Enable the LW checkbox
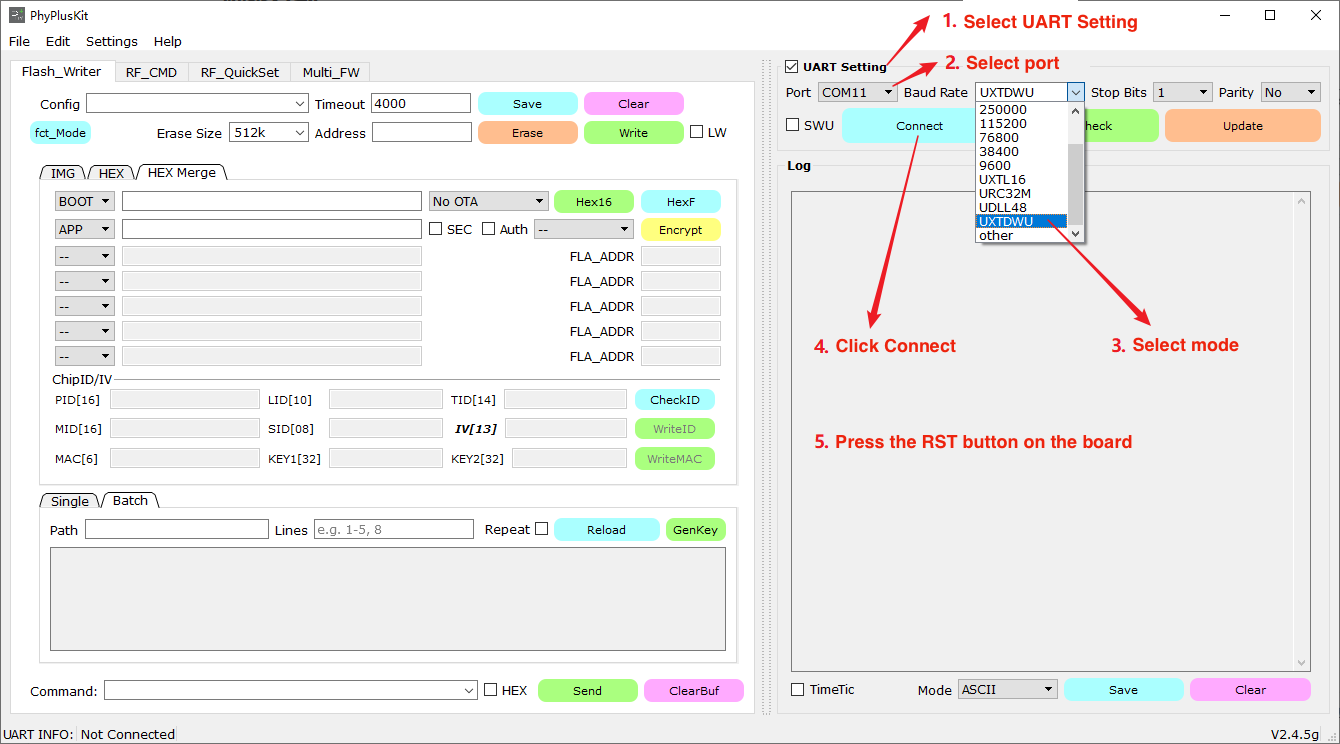The height and width of the screenshot is (744, 1340). tap(697, 132)
